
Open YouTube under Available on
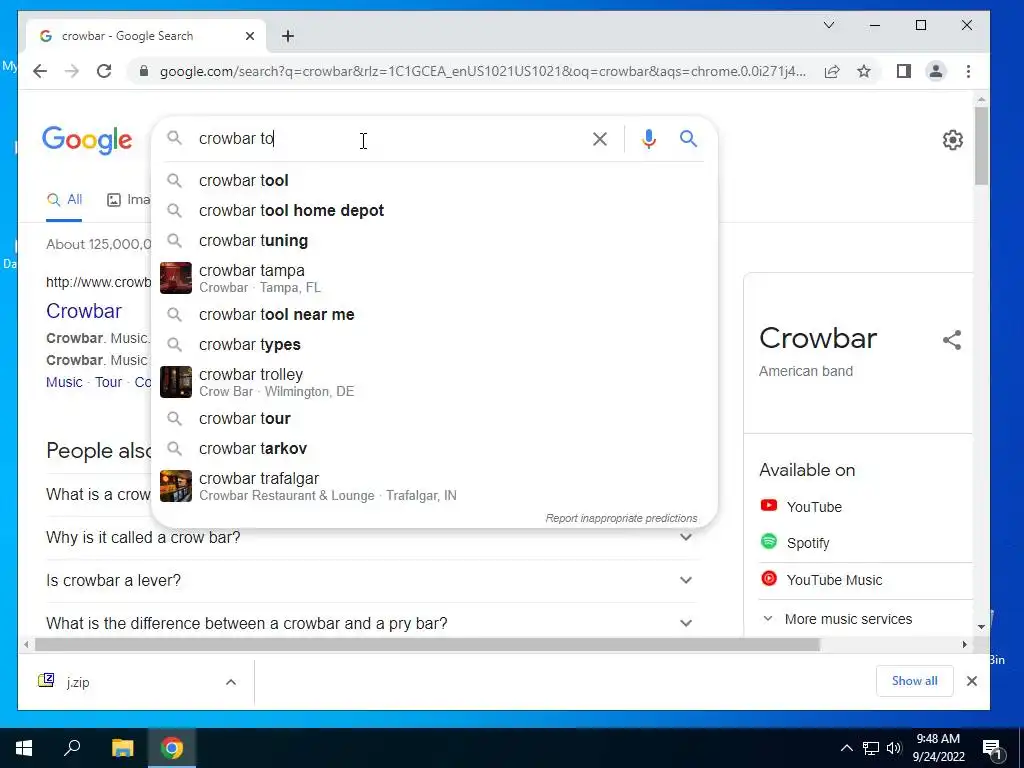coord(801,507)
